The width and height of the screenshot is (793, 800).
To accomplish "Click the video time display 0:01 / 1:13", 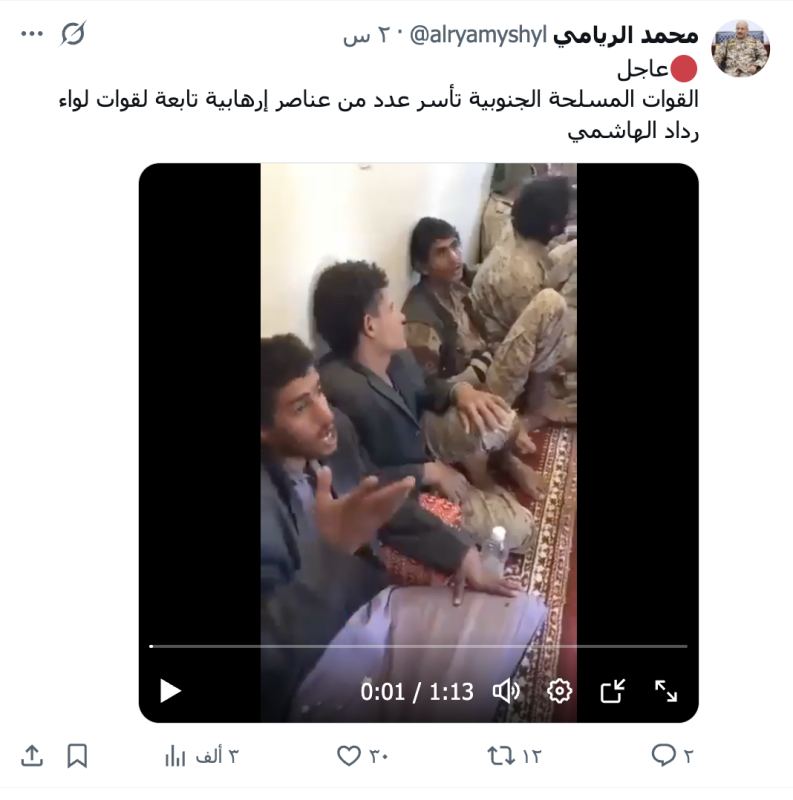I will tap(417, 692).
